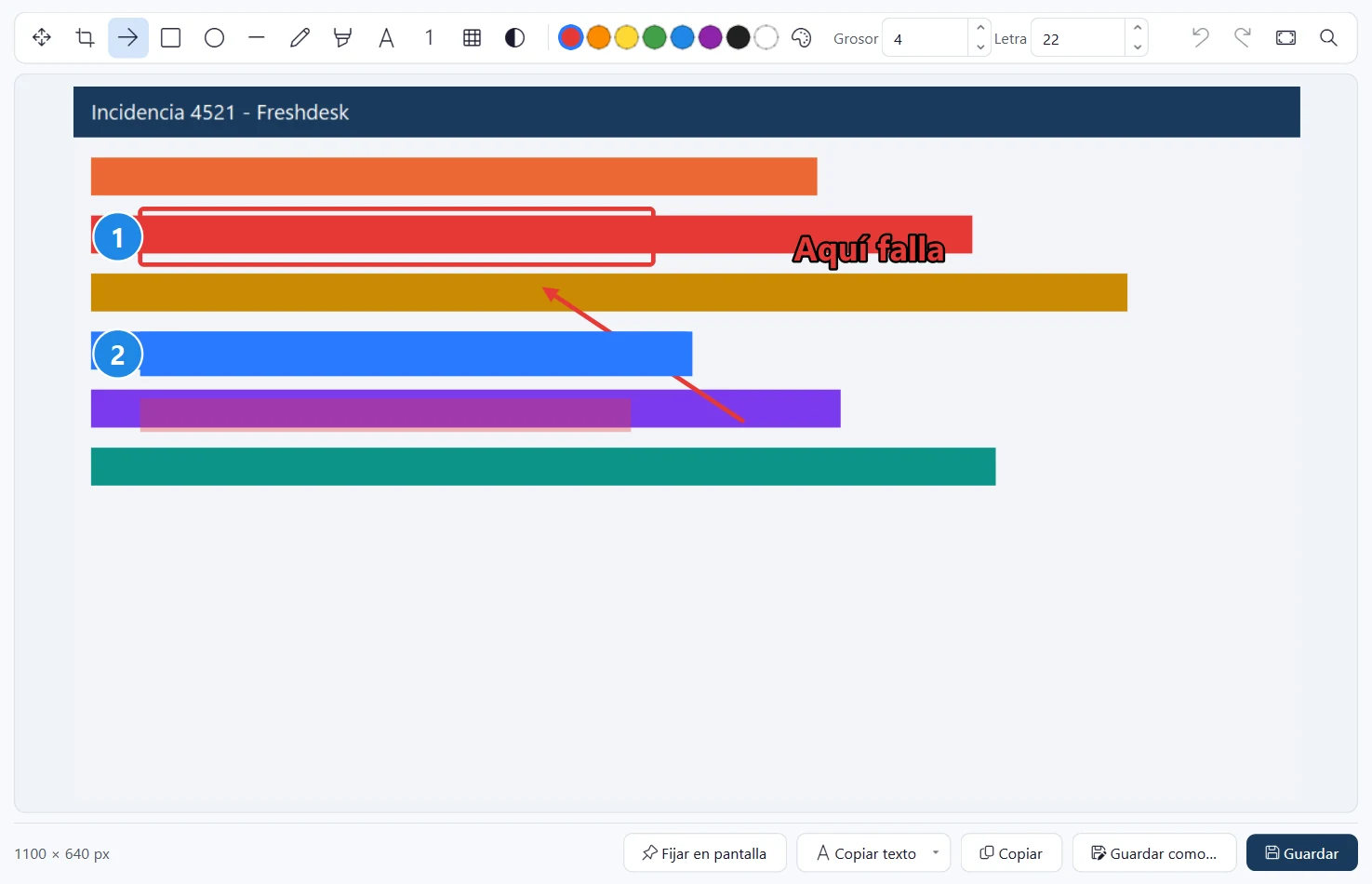Pick the black color swatch

tap(739, 38)
